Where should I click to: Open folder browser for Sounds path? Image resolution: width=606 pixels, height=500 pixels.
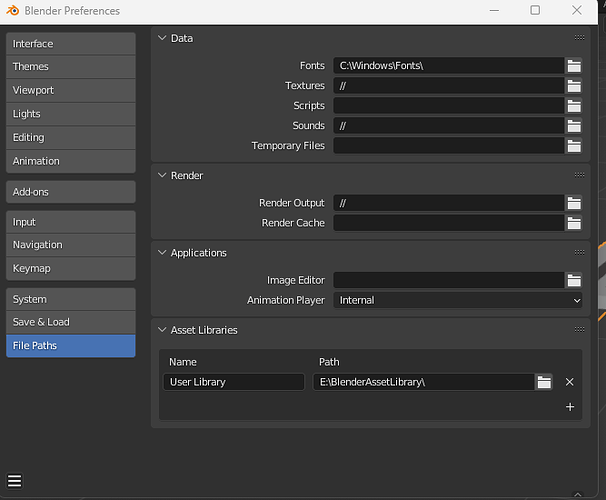tap(574, 126)
